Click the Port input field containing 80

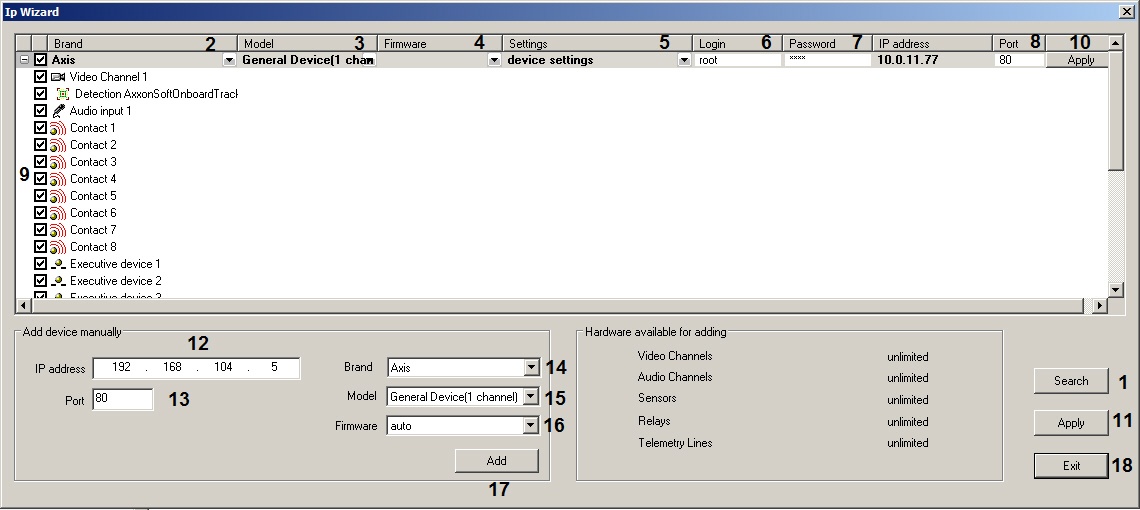click(122, 400)
